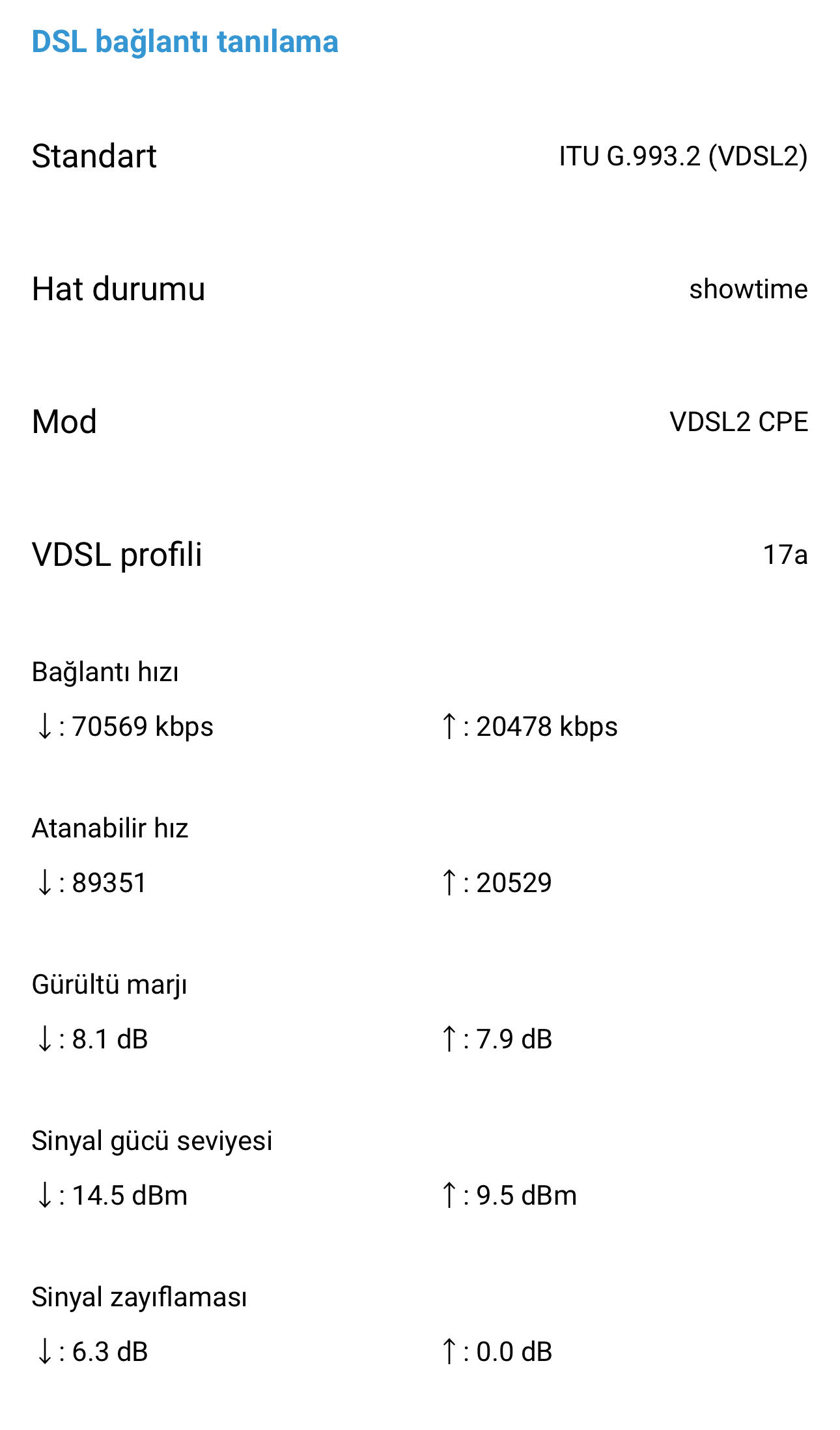This screenshot has width=840, height=1430.
Task: Tap the download arrow next to 70569 kbps
Action: (44, 726)
